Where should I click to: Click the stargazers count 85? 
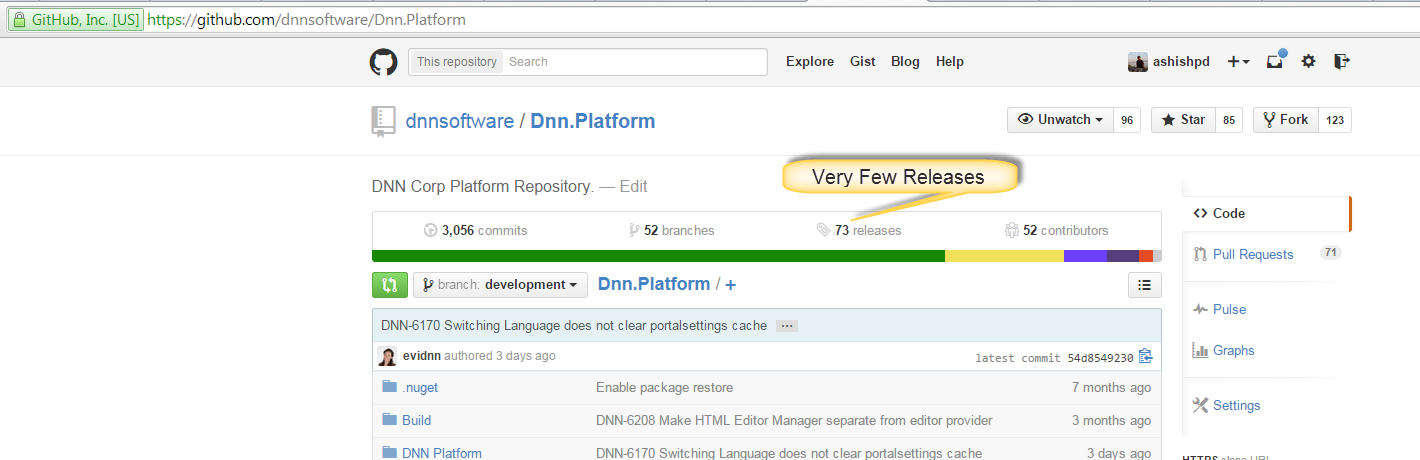pos(1229,120)
